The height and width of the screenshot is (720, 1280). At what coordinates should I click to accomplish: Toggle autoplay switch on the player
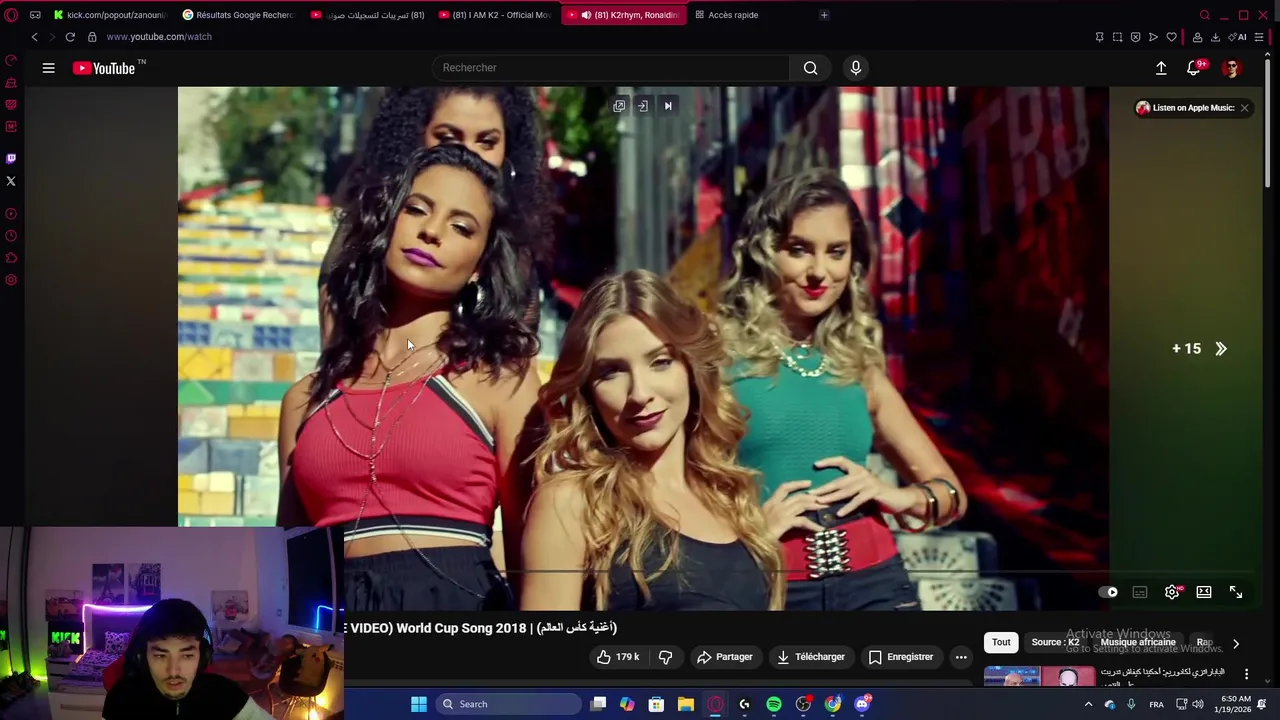(1108, 592)
